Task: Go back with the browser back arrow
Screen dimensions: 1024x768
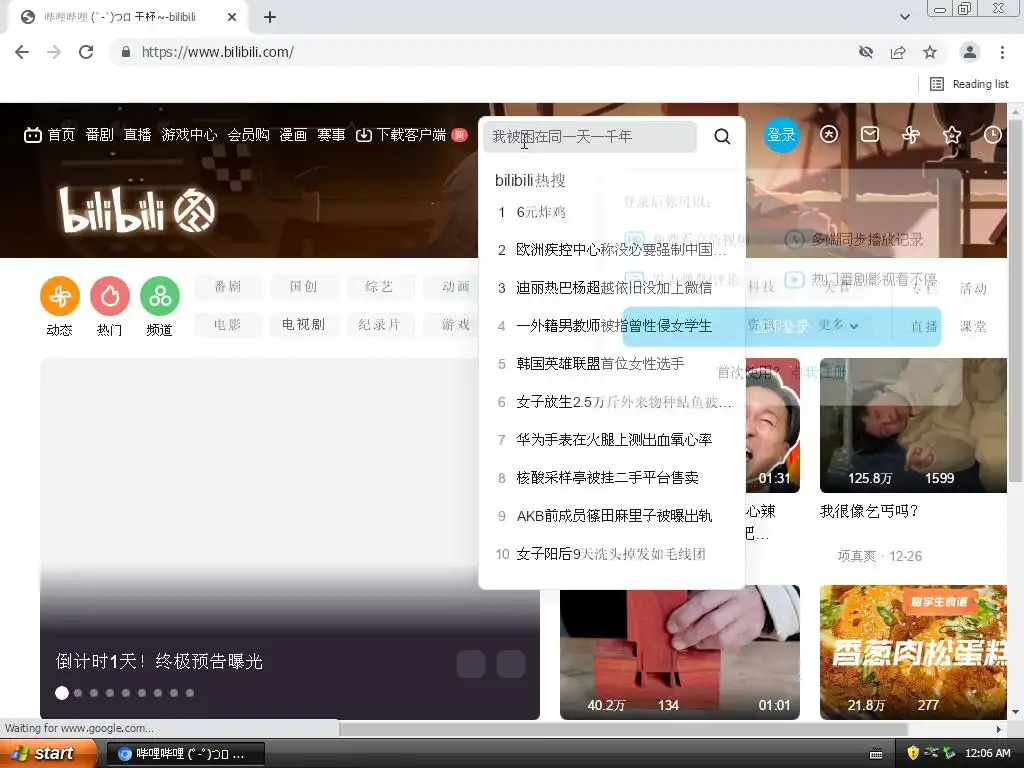Action: pos(22,52)
